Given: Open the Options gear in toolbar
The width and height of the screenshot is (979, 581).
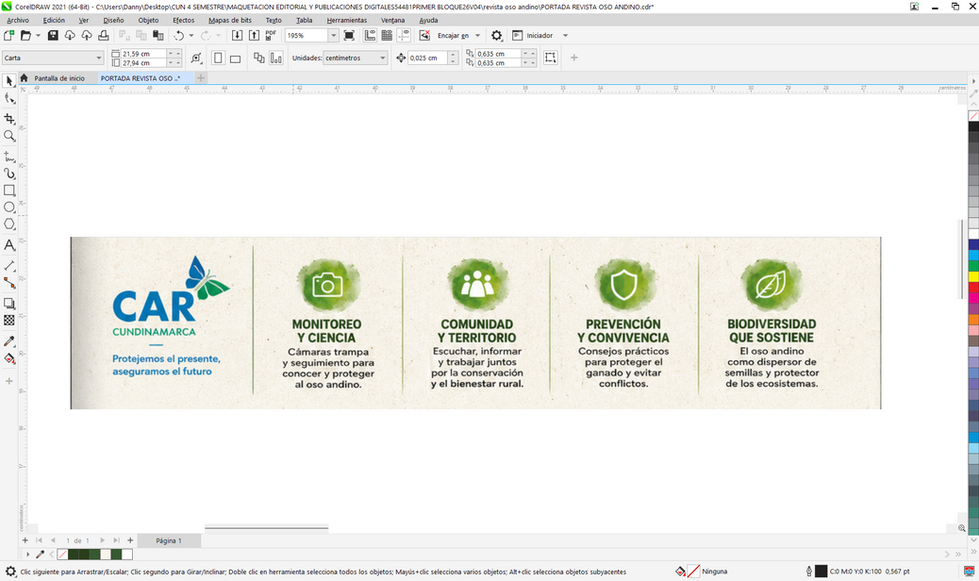Looking at the screenshot, I should pyautogui.click(x=496, y=36).
